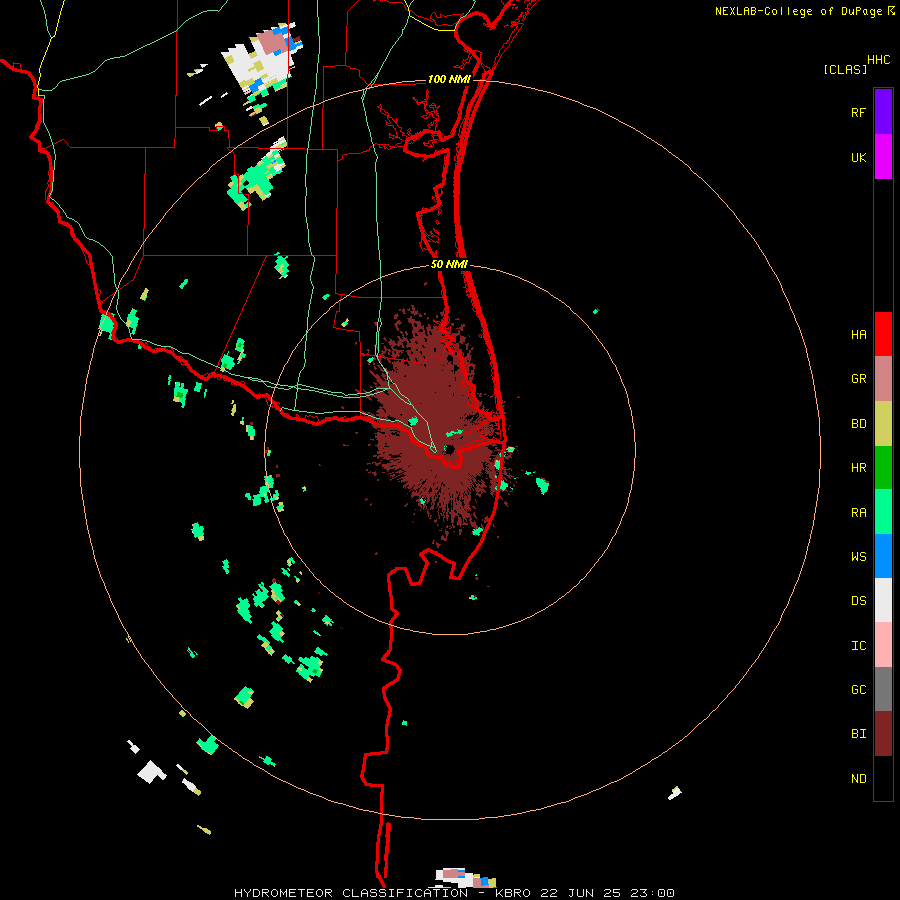Screen dimensions: 900x900
Task: Click the ND legend label
Action: 858,779
